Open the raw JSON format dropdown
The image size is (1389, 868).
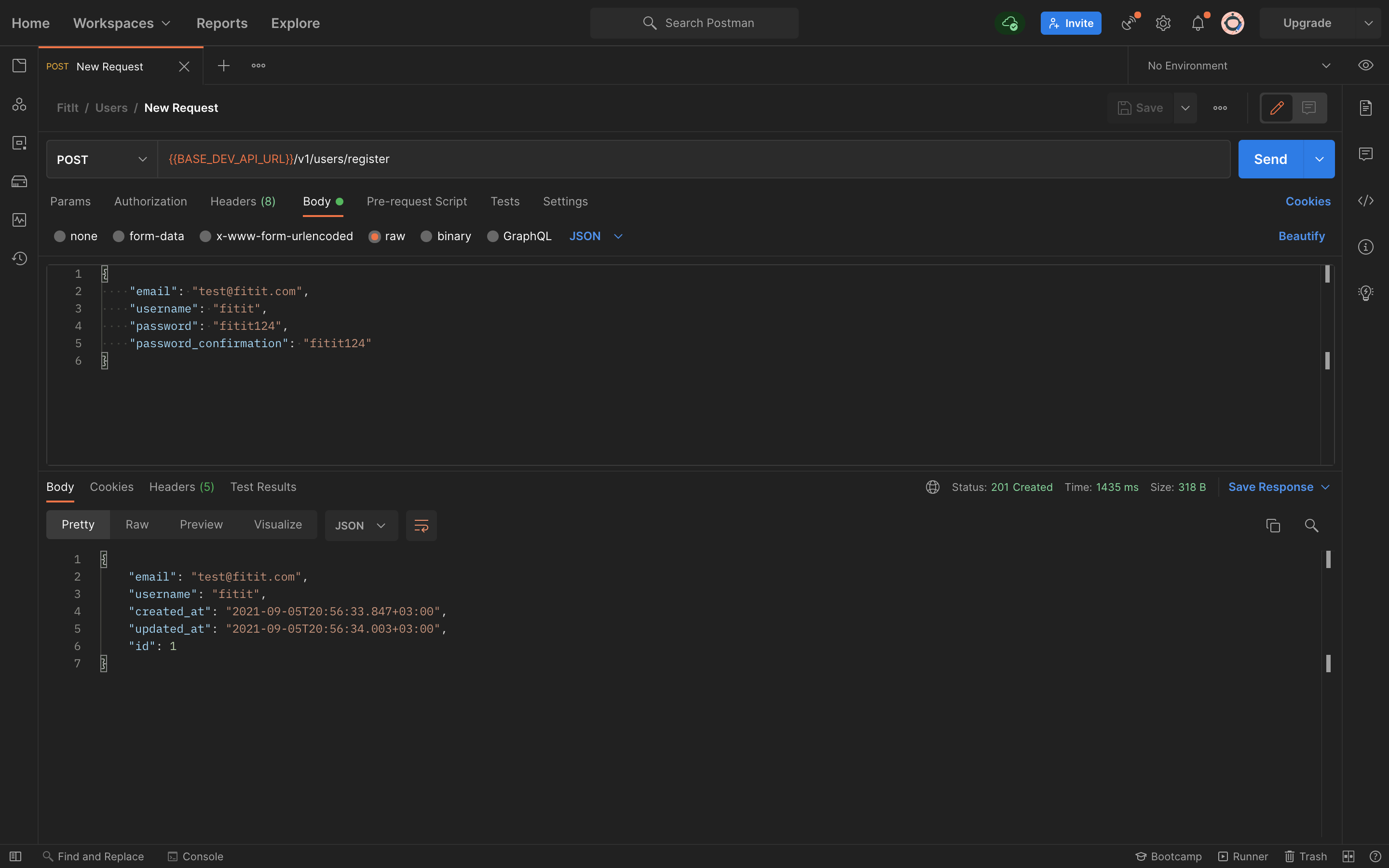pyautogui.click(x=595, y=236)
